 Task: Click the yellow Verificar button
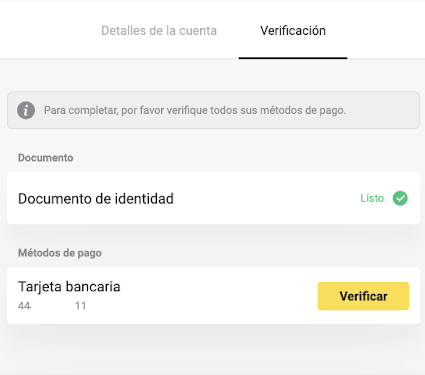click(363, 296)
